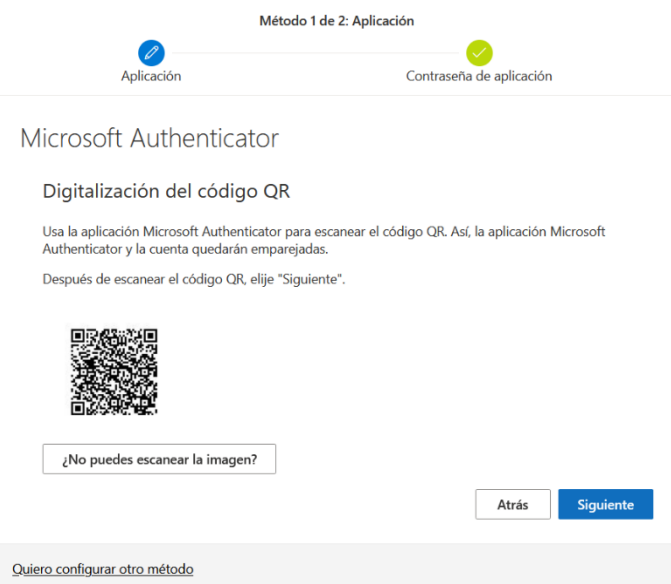Click the QR code image
671x584 pixels.
click(114, 371)
